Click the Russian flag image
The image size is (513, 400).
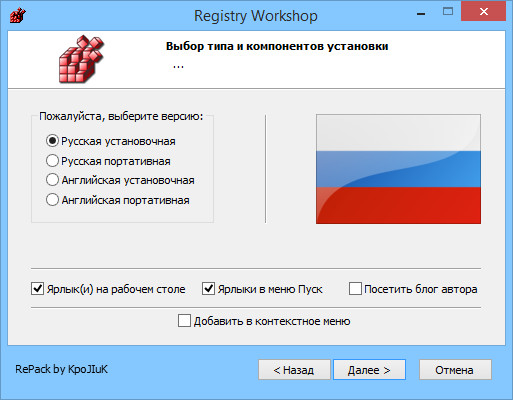click(398, 169)
